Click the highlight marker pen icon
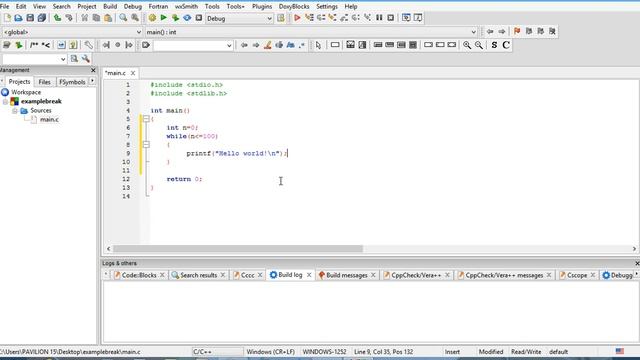Image resolution: width=640 pixels, height=360 pixels. pyautogui.click(x=267, y=45)
